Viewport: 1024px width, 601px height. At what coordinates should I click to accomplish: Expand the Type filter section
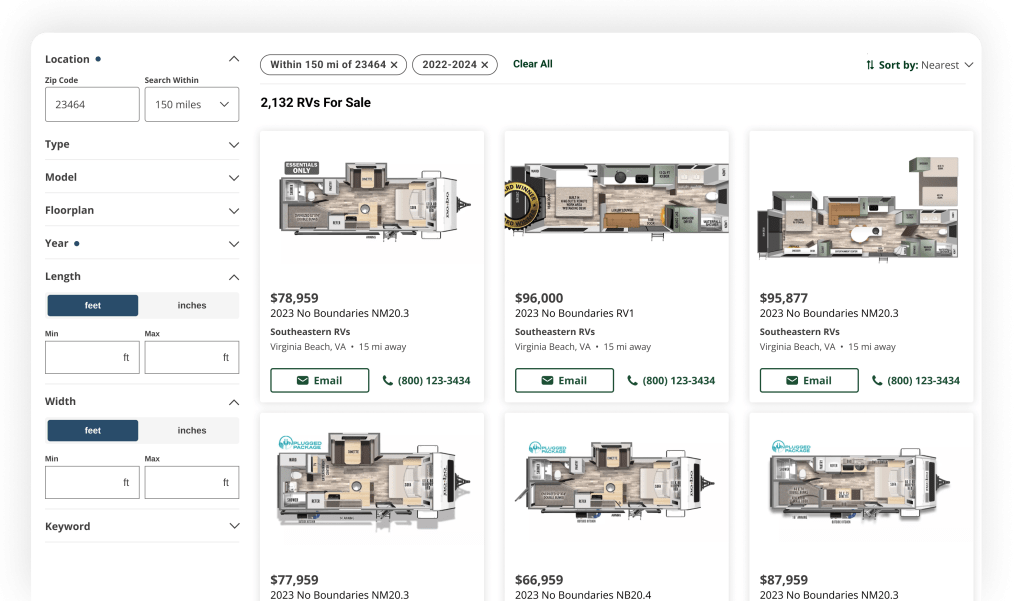coord(234,145)
